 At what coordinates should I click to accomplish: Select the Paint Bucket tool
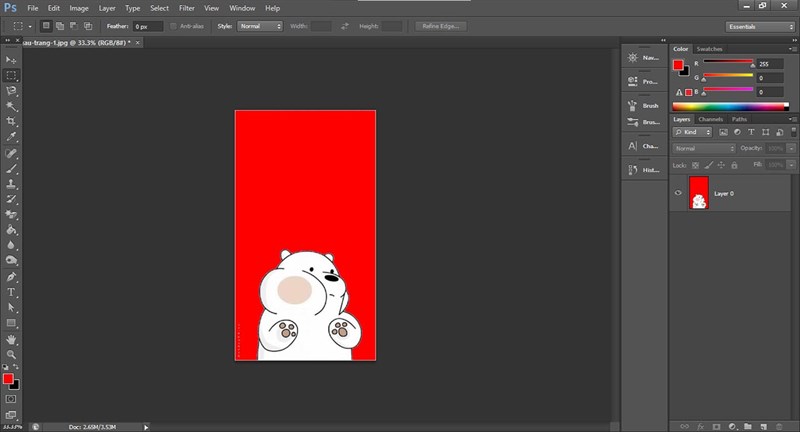(x=11, y=230)
